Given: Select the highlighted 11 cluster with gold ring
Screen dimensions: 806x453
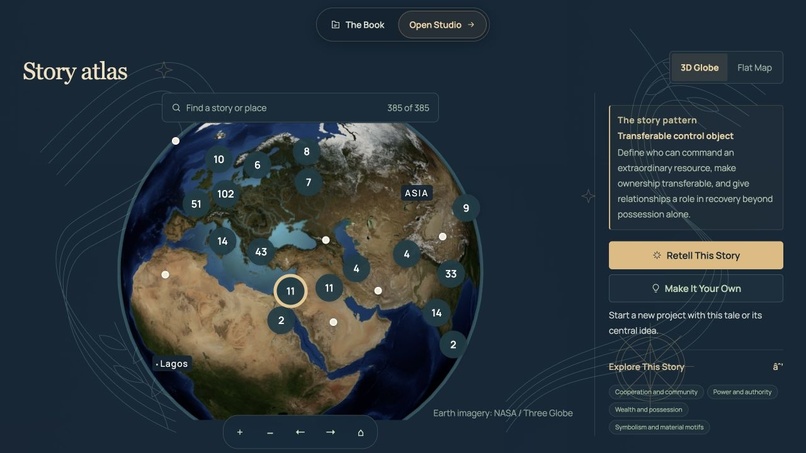Looking at the screenshot, I should 290,291.
